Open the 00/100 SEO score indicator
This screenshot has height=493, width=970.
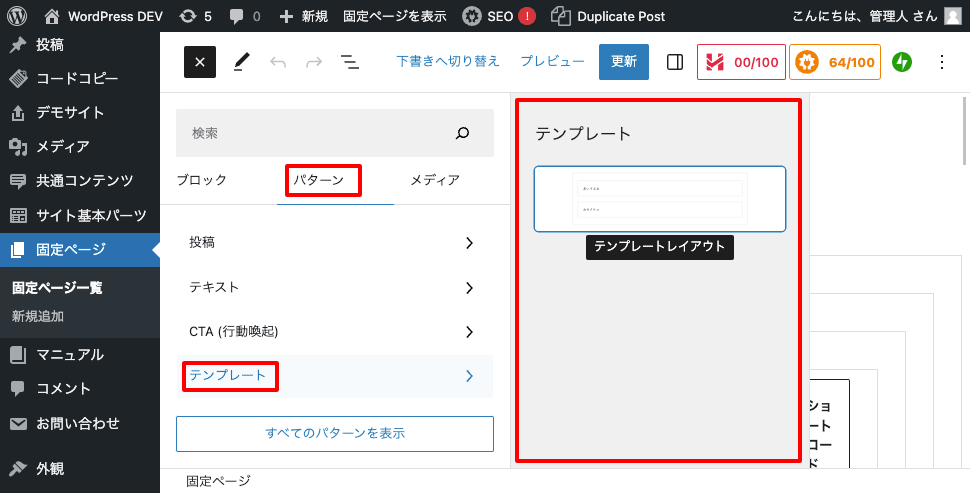tap(741, 62)
